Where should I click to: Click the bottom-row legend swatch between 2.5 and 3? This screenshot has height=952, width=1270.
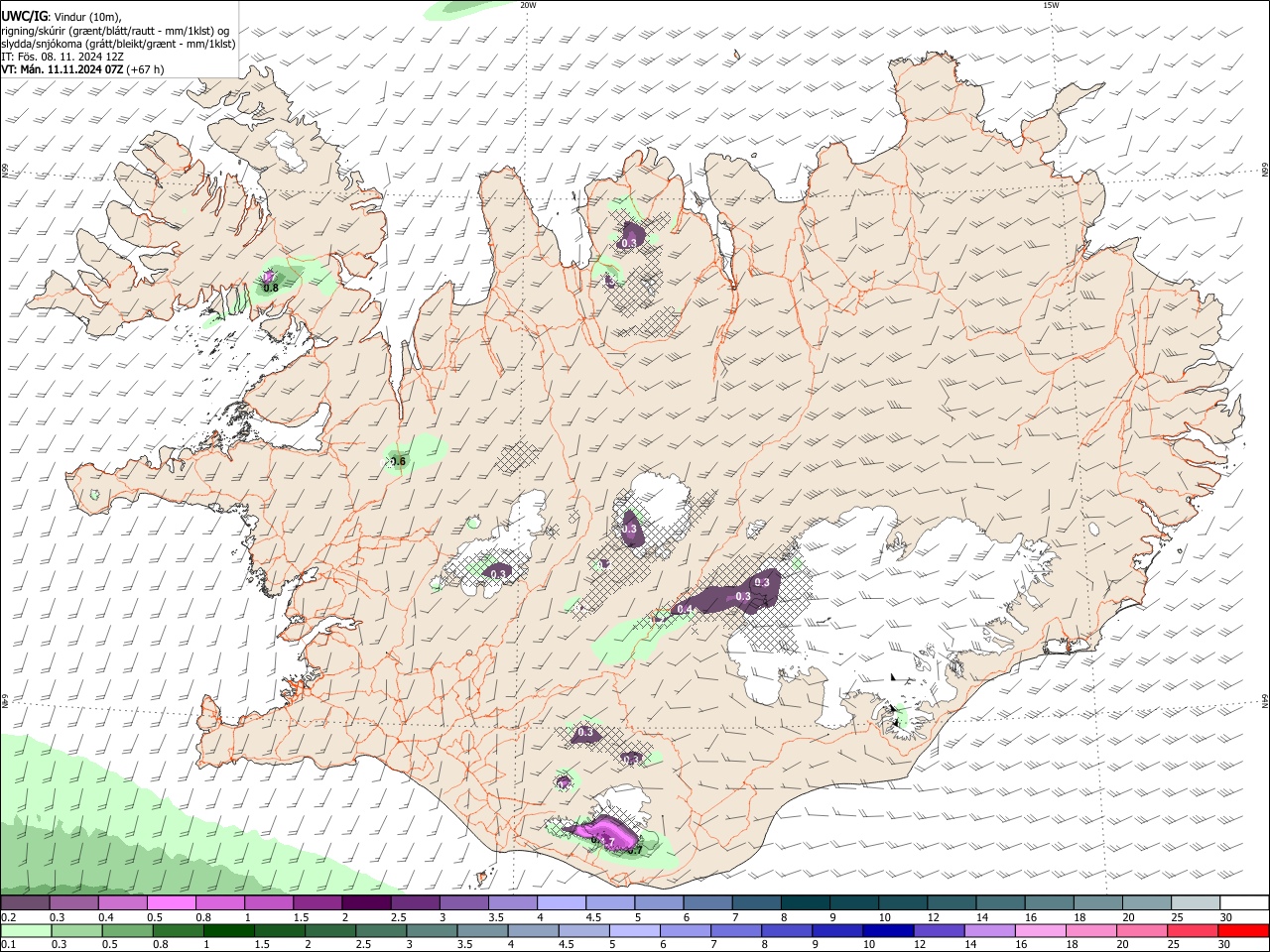381,931
